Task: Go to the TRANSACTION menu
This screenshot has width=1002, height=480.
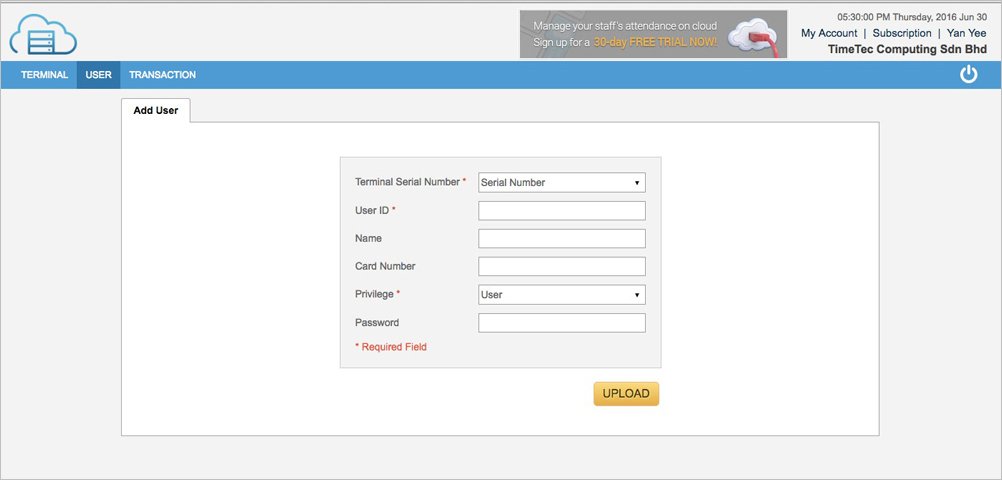Action: (162, 75)
